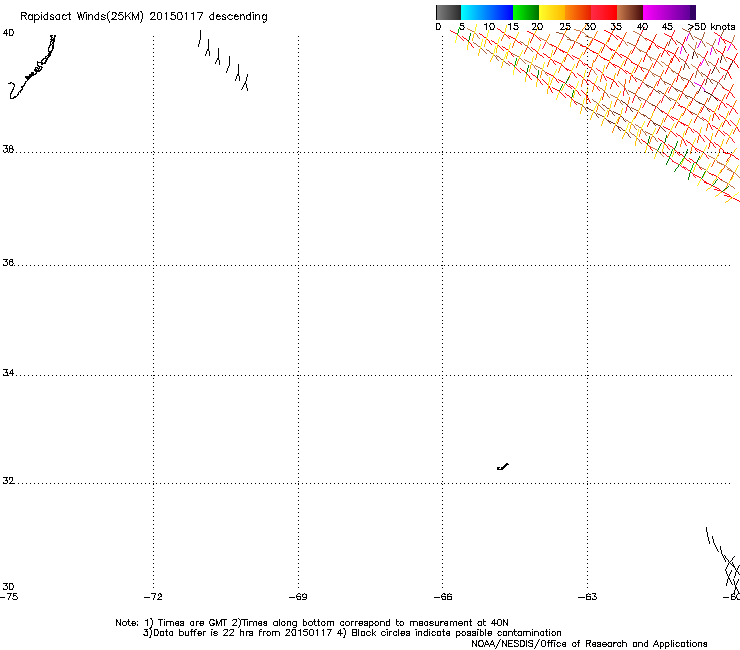This screenshot has width=740, height=650.
Task: Click the latitude label 40
Action: tap(8, 33)
